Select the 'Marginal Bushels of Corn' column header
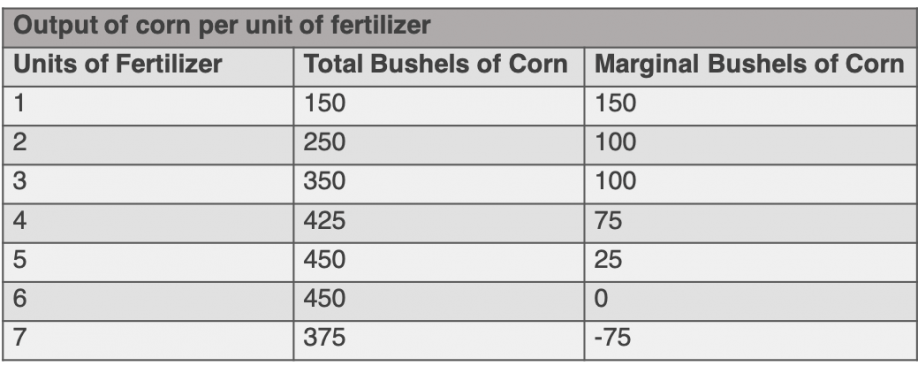Image resolution: width=918 pixels, height=366 pixels. (x=751, y=67)
